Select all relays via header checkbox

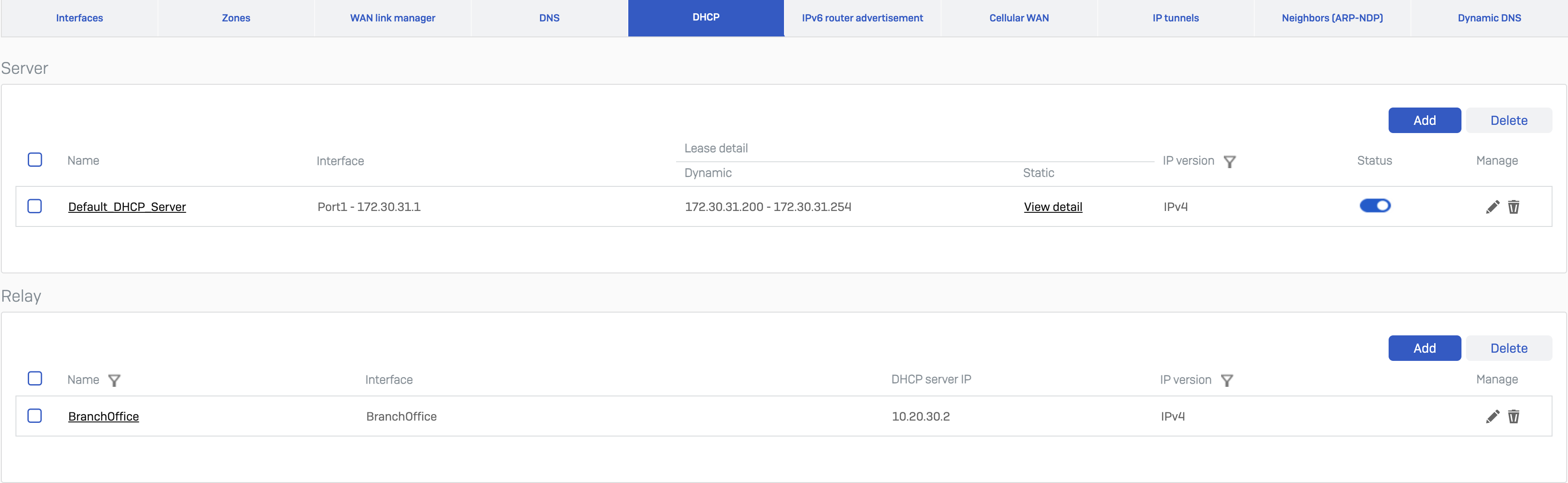pyautogui.click(x=35, y=379)
